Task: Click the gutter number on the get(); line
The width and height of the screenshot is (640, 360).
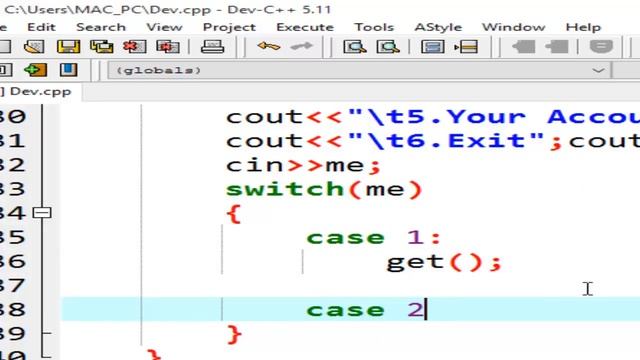Action: (12, 261)
